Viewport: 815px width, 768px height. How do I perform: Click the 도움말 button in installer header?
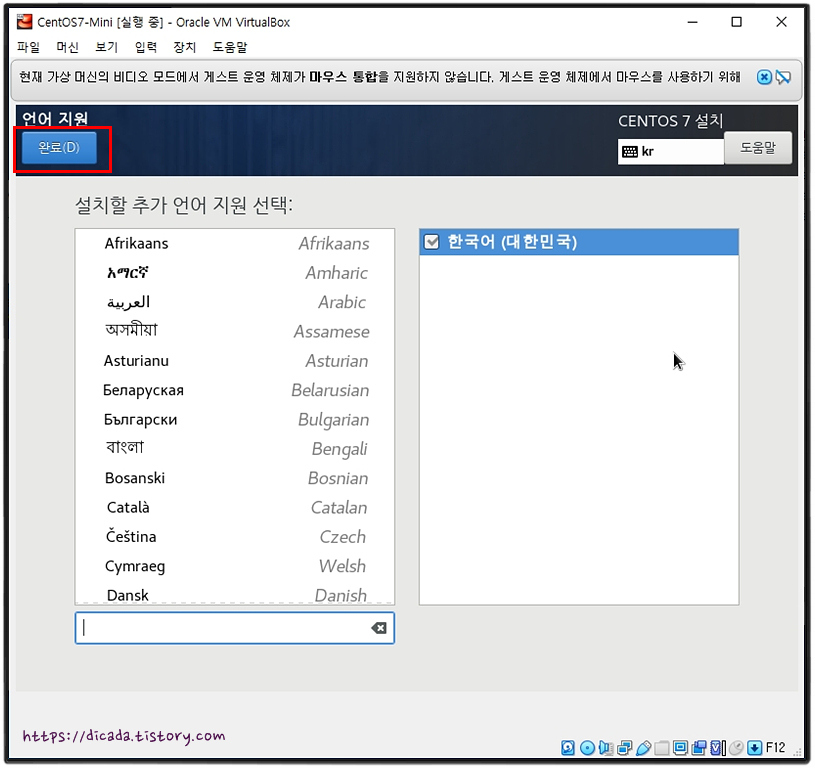coord(758,148)
